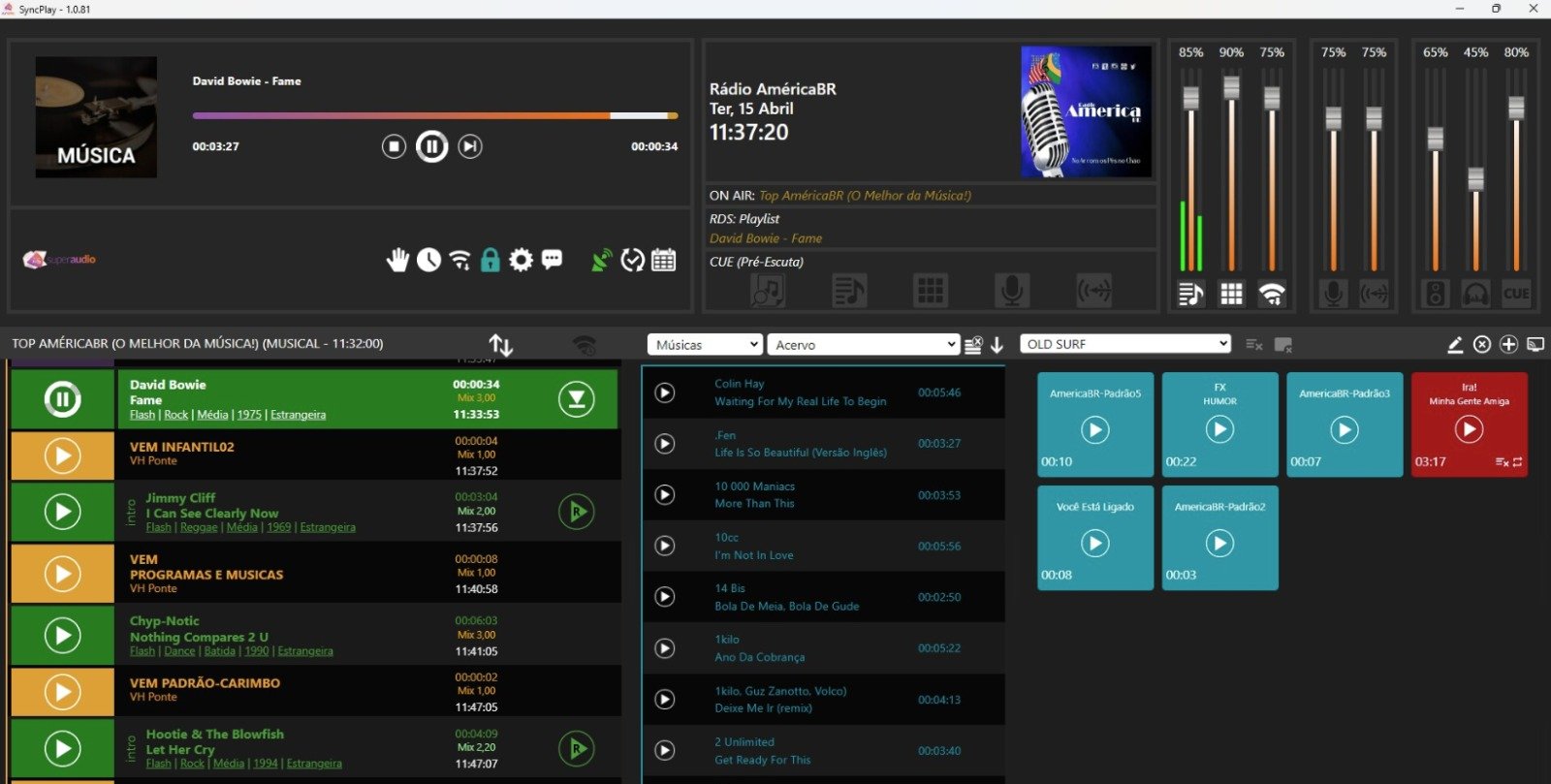
Task: Click the speech bubble message icon
Action: (x=553, y=260)
